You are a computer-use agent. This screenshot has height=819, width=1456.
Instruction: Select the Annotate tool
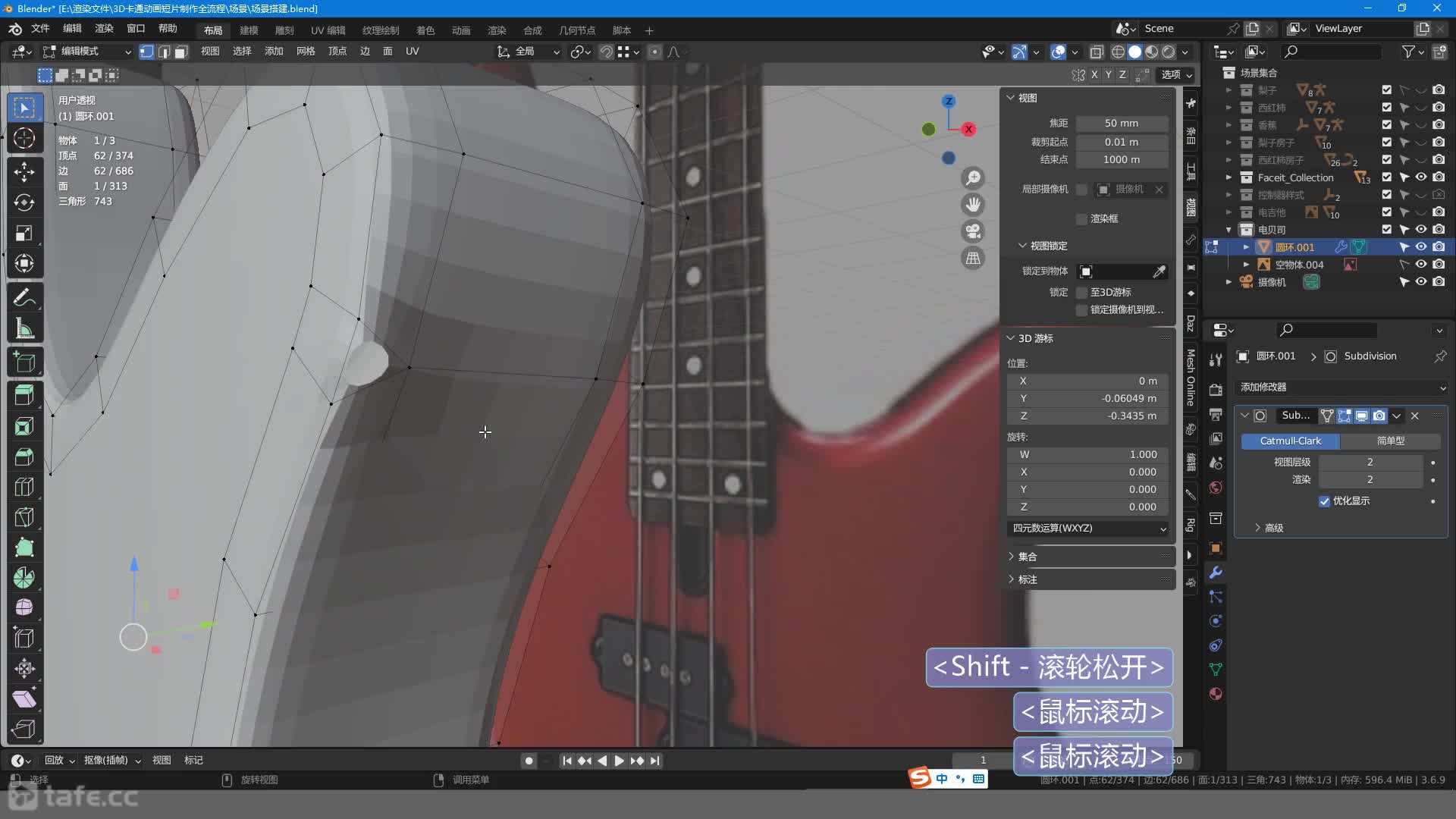point(24,298)
